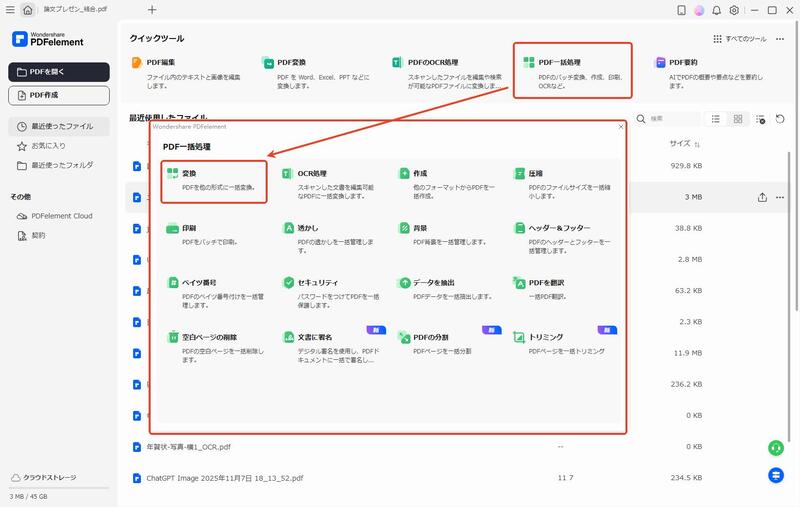Open the green support headset button
The image size is (800, 507).
click(x=776, y=448)
